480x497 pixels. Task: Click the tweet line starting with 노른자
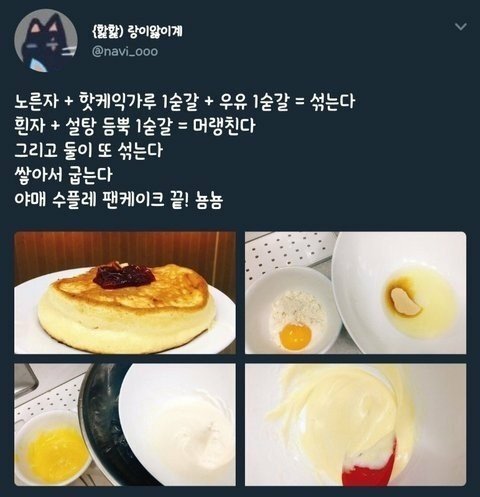click(x=185, y=101)
